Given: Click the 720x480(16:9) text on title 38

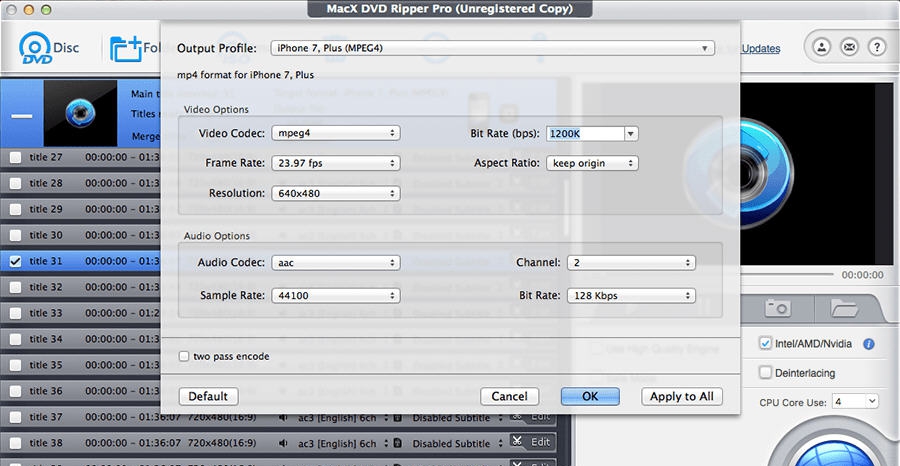Looking at the screenshot, I should pyautogui.click(x=222, y=444).
